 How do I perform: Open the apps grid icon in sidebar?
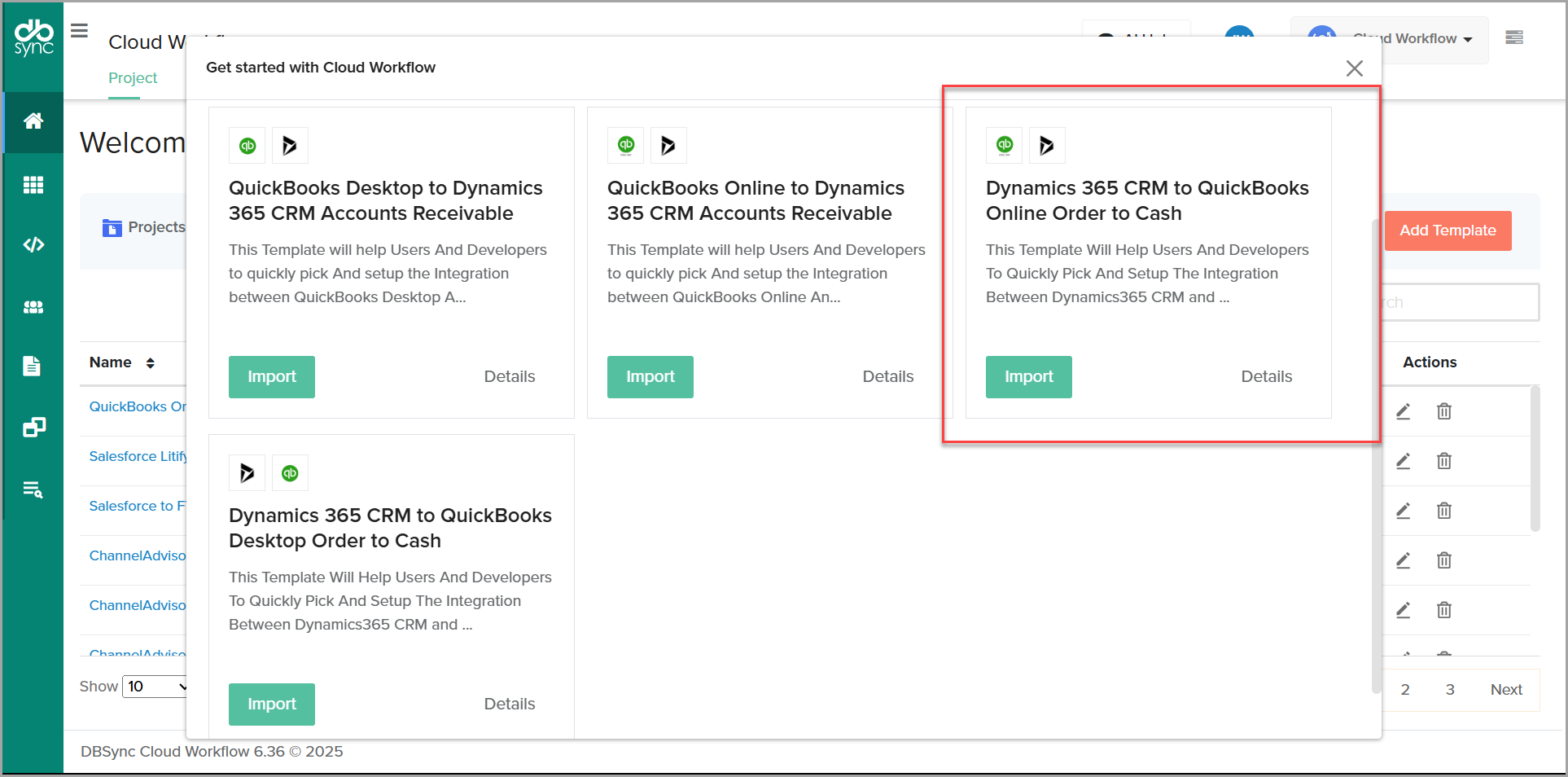pos(33,185)
